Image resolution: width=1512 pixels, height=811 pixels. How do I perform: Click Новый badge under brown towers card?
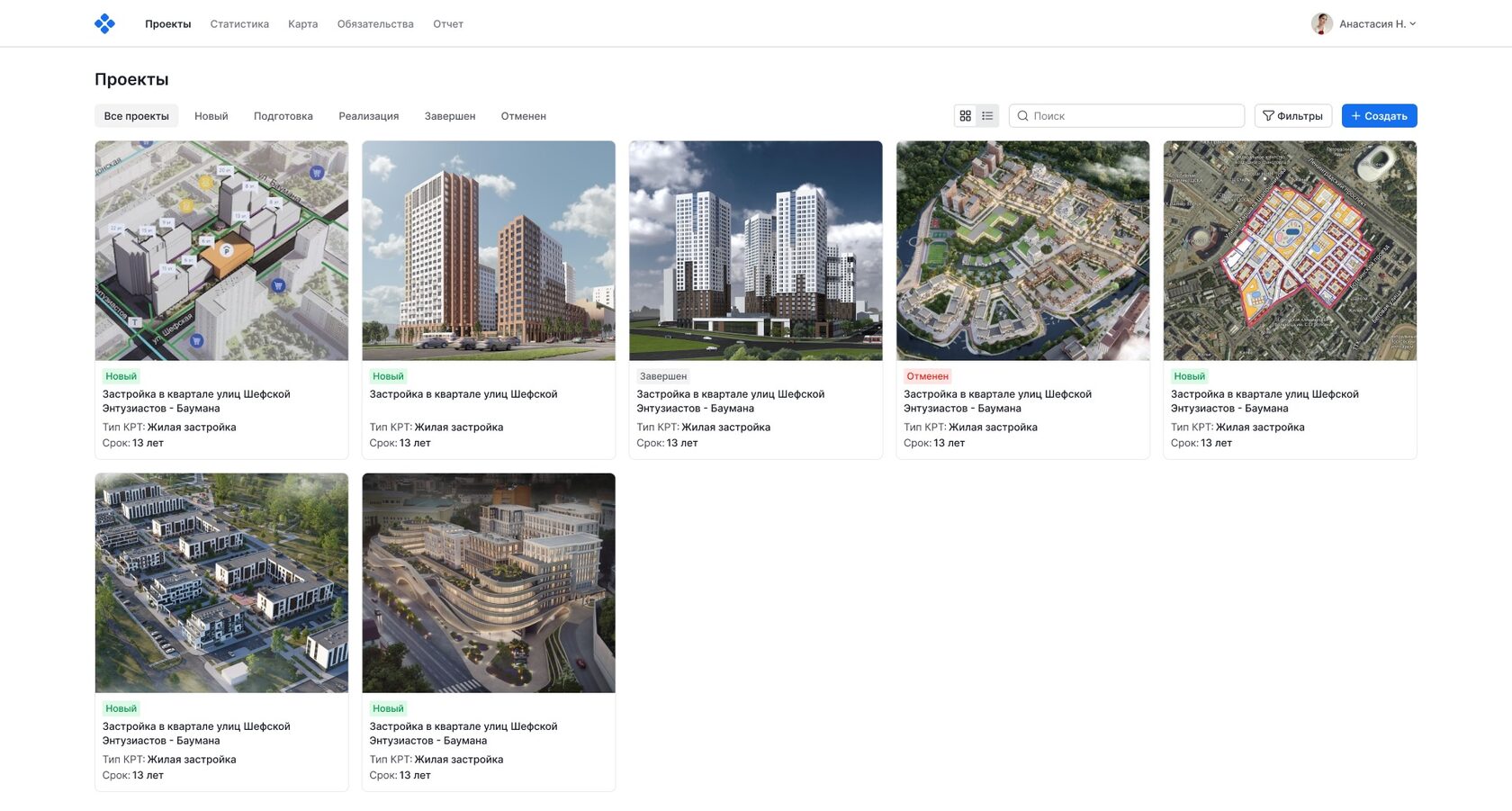(x=388, y=376)
